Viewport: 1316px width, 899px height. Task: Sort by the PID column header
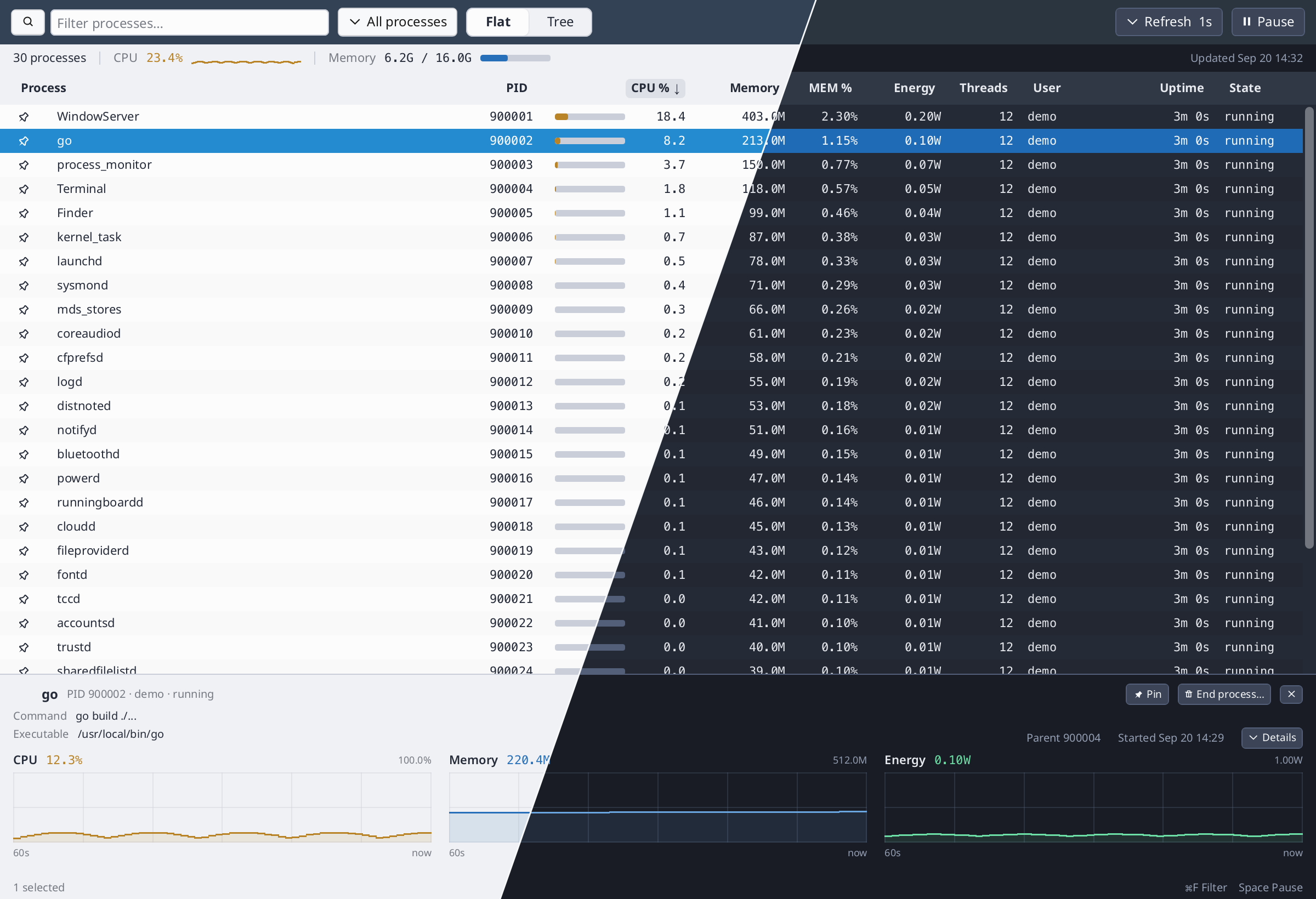point(517,88)
